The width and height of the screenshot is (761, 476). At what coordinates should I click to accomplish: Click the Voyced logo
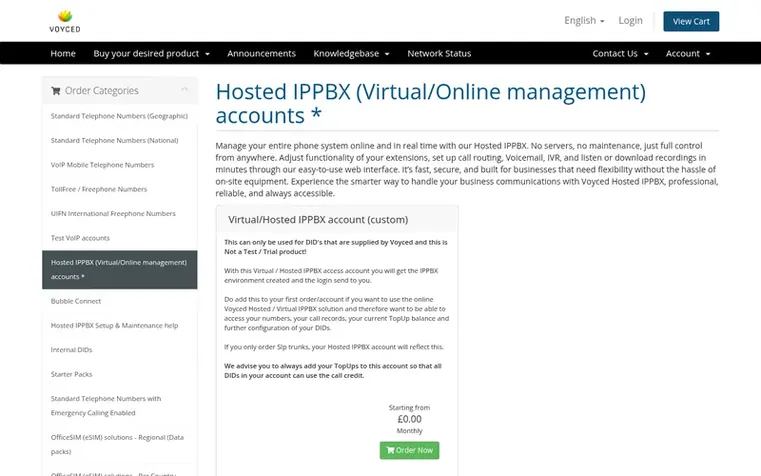(65, 21)
